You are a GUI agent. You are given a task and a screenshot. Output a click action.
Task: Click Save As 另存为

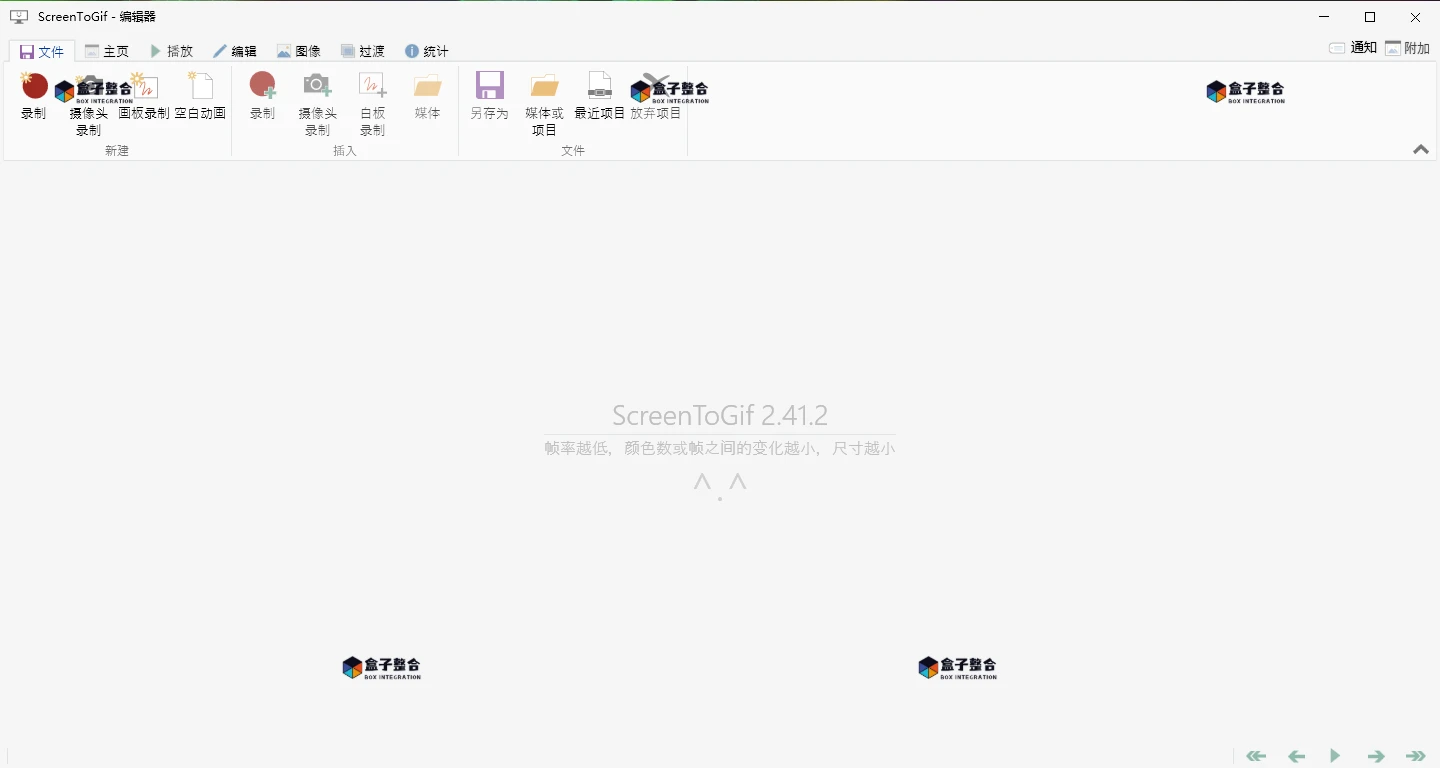[x=489, y=96]
